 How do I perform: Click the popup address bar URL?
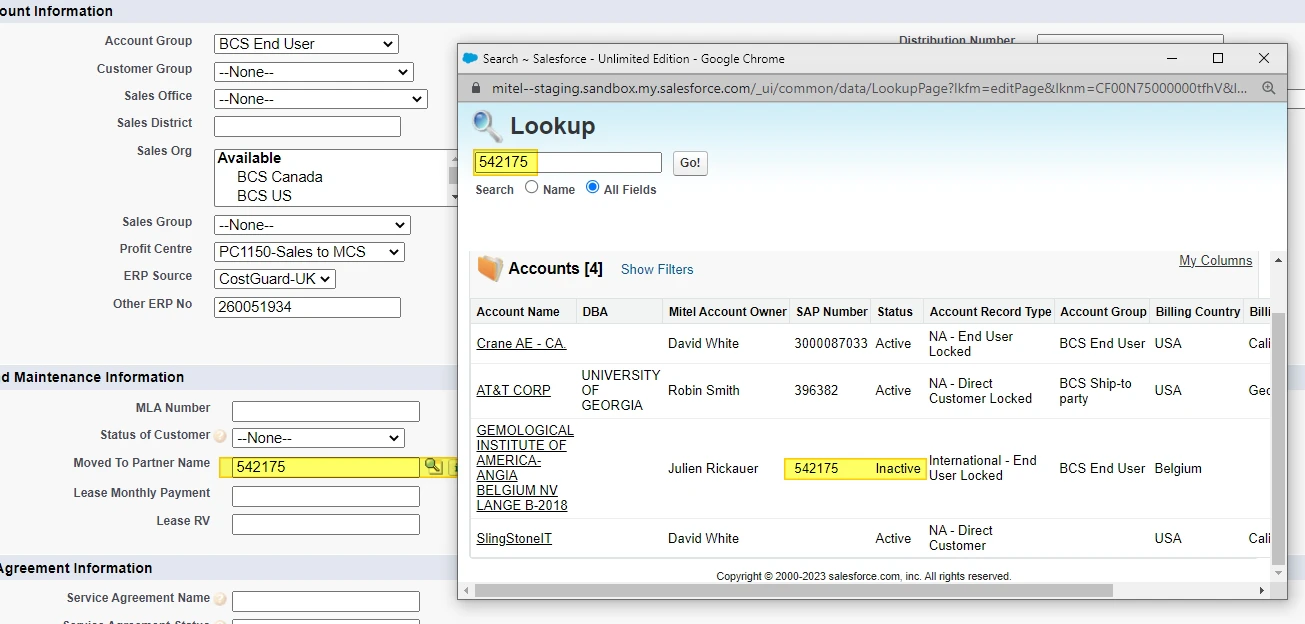pos(869,88)
